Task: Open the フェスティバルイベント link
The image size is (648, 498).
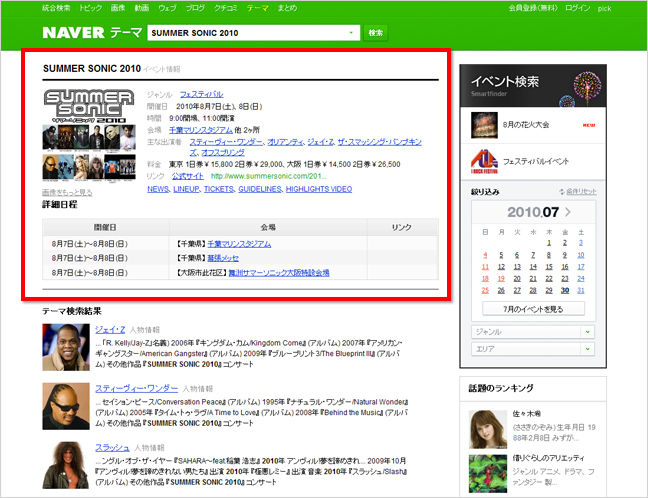Action: tap(536, 161)
